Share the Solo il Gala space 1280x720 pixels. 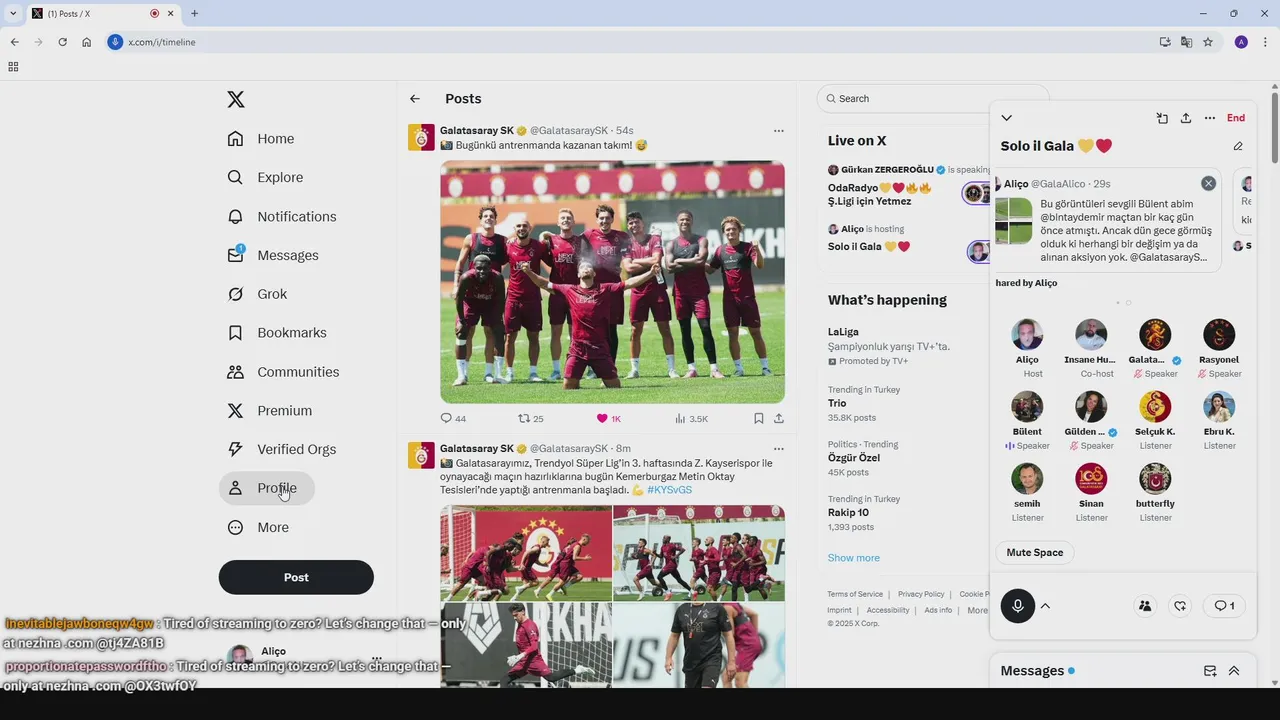pos(1186,118)
